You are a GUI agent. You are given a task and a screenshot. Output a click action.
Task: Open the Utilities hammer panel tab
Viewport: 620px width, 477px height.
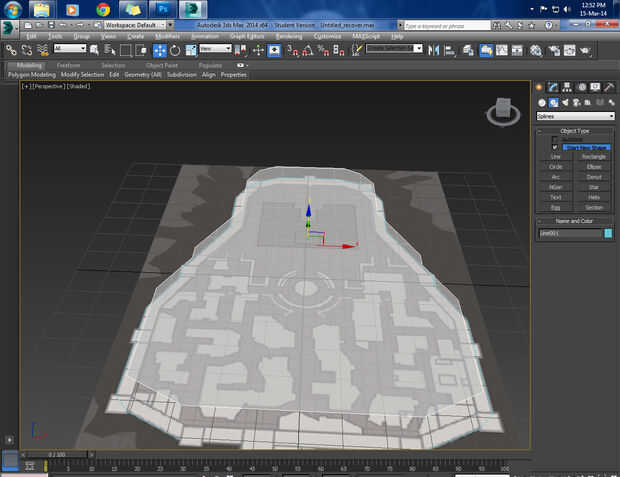point(609,88)
